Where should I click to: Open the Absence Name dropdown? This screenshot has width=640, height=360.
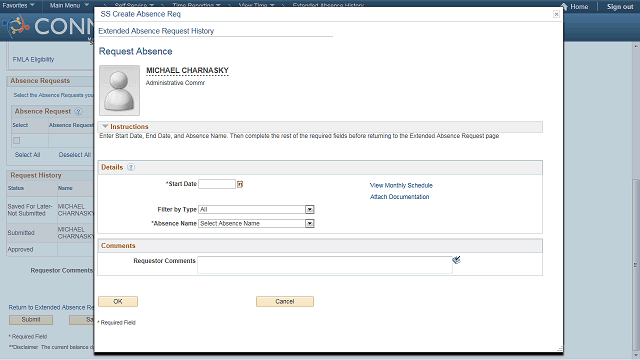(x=310, y=223)
